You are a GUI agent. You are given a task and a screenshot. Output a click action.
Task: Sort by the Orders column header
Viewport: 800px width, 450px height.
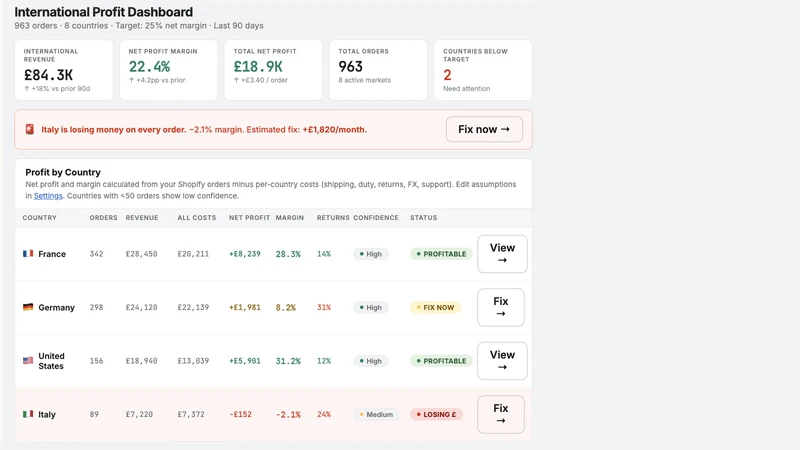coord(104,218)
